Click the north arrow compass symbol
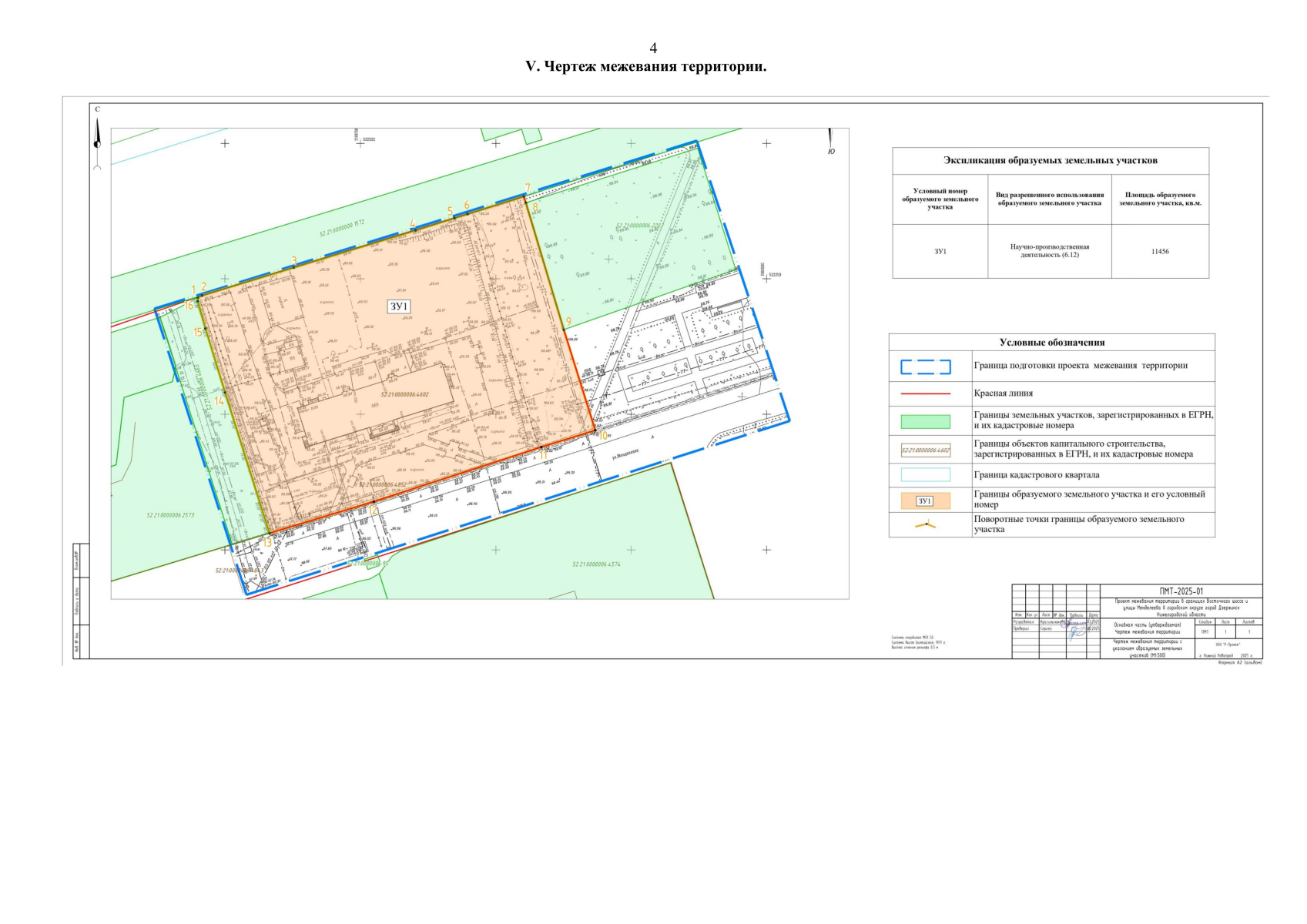The width and height of the screenshot is (1307, 924). click(97, 137)
